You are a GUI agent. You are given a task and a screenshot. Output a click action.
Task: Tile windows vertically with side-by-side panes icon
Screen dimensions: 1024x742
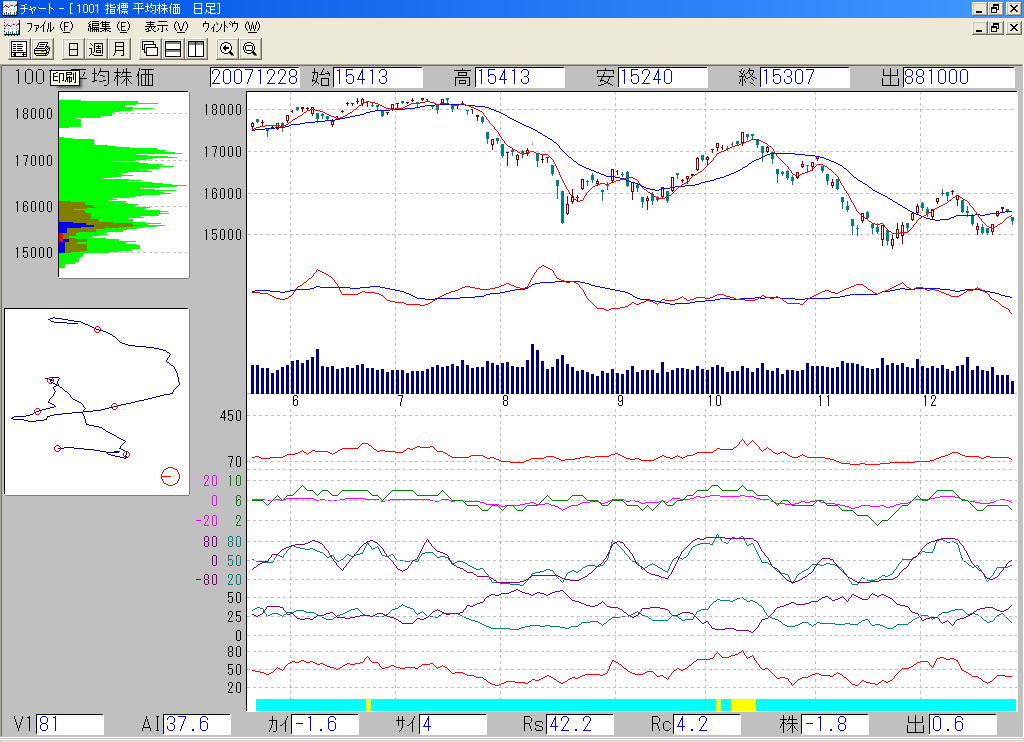pyautogui.click(x=196, y=49)
